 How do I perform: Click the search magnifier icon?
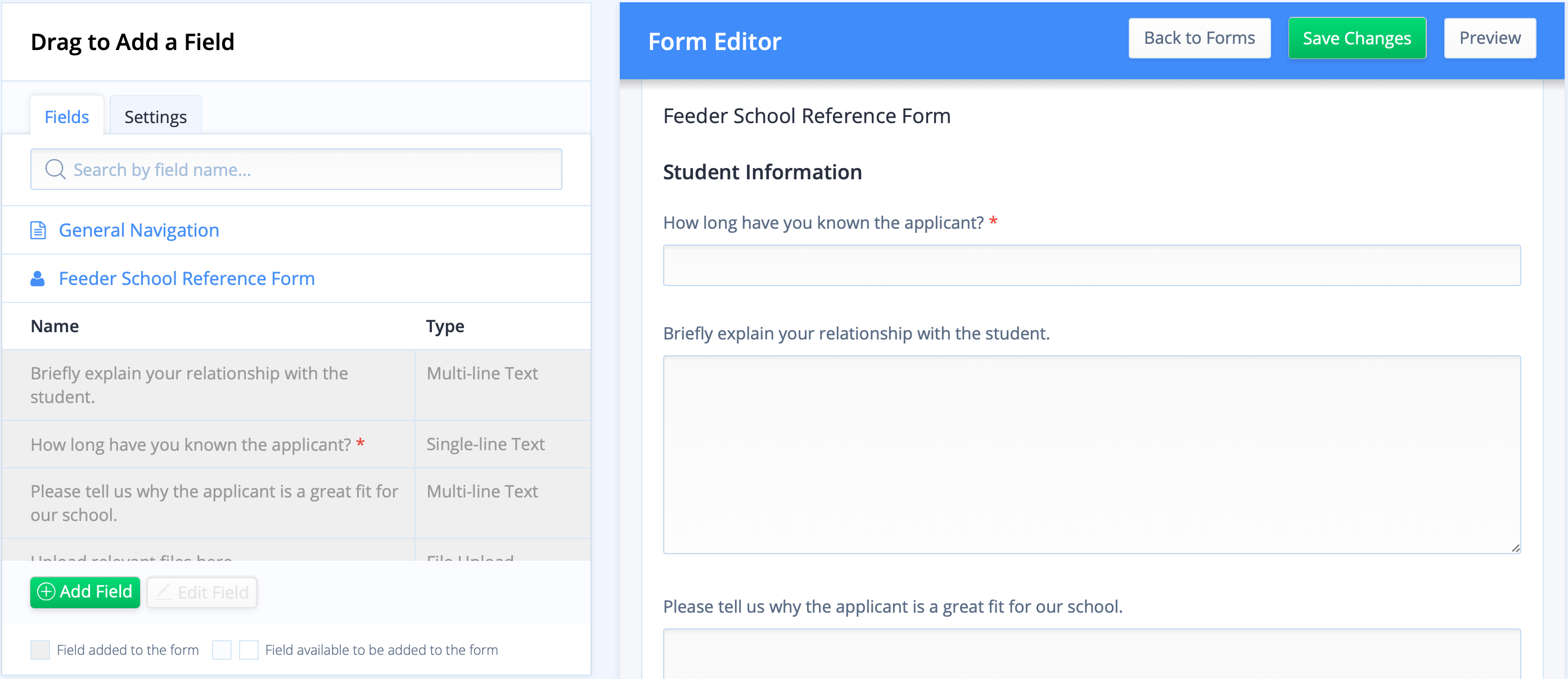click(55, 169)
